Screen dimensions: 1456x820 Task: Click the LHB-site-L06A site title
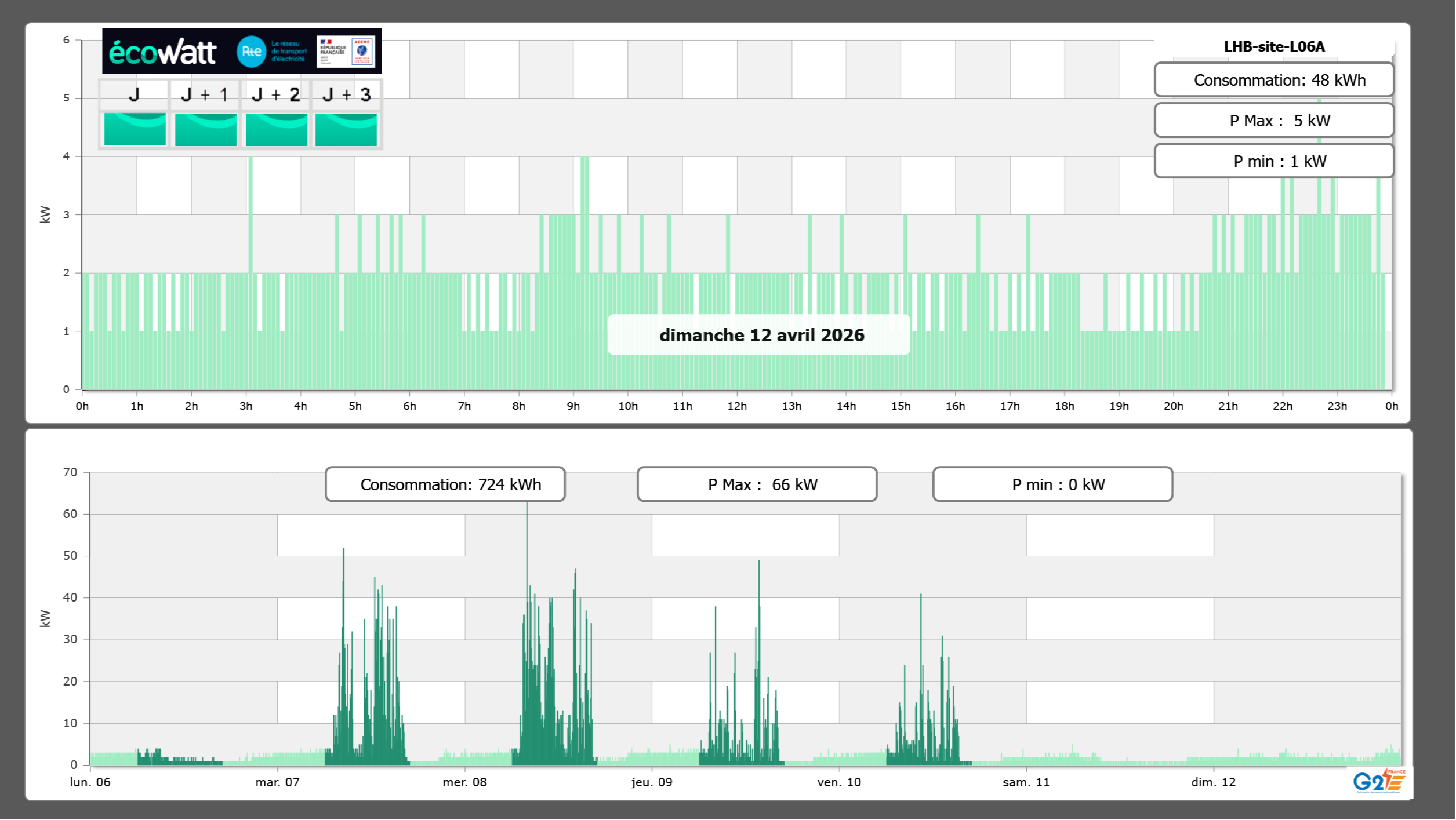pos(1273,46)
